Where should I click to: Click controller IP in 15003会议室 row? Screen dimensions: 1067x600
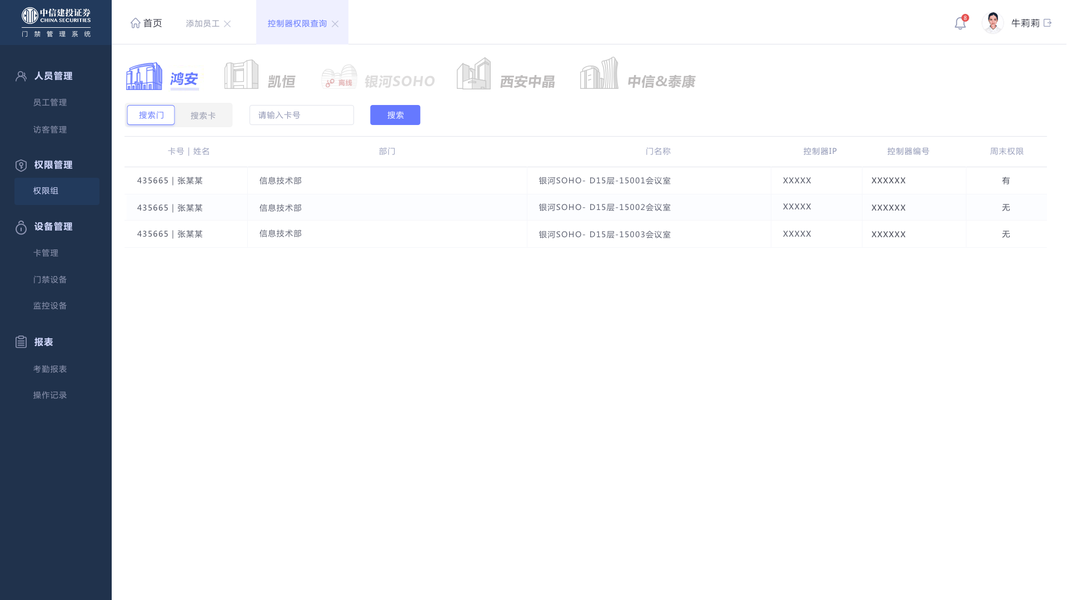pyautogui.click(x=797, y=234)
